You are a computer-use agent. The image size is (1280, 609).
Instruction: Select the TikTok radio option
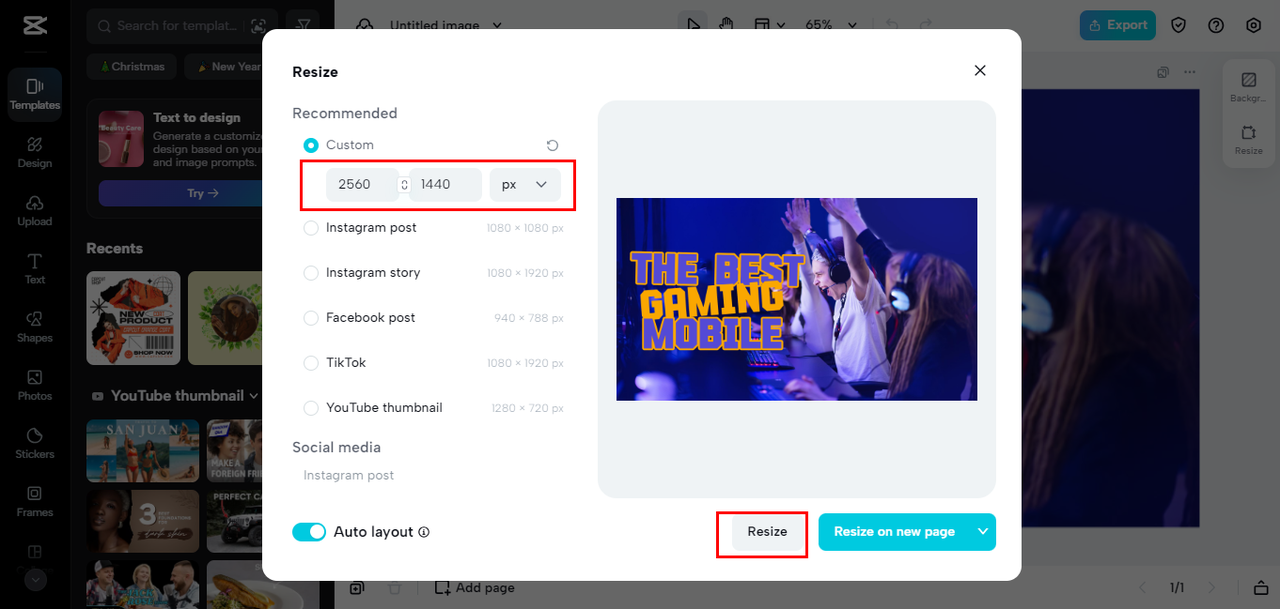311,363
